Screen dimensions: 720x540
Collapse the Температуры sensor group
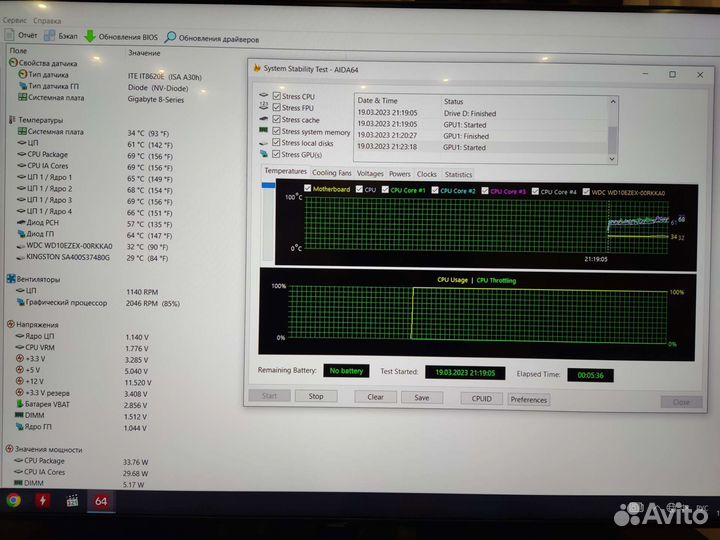(x=10, y=120)
